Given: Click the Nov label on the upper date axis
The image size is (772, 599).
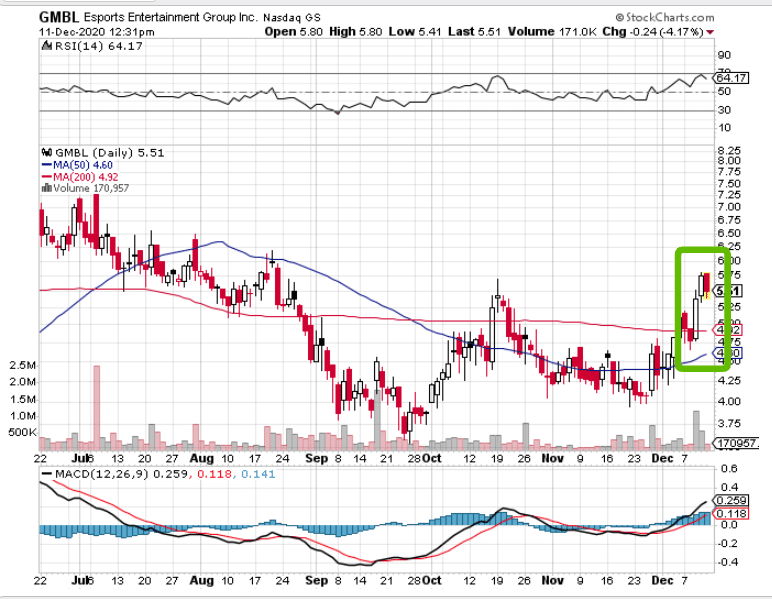Looking at the screenshot, I should 552,458.
